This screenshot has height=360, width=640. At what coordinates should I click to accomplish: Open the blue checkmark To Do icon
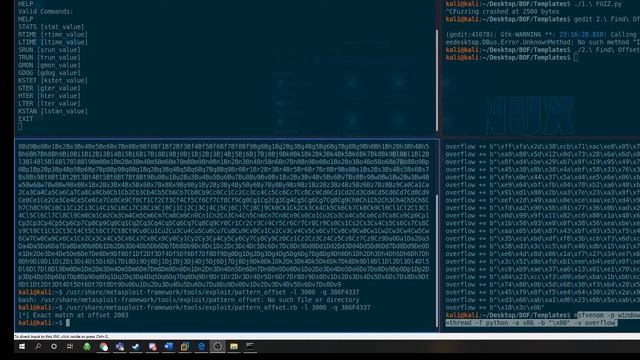136,347
